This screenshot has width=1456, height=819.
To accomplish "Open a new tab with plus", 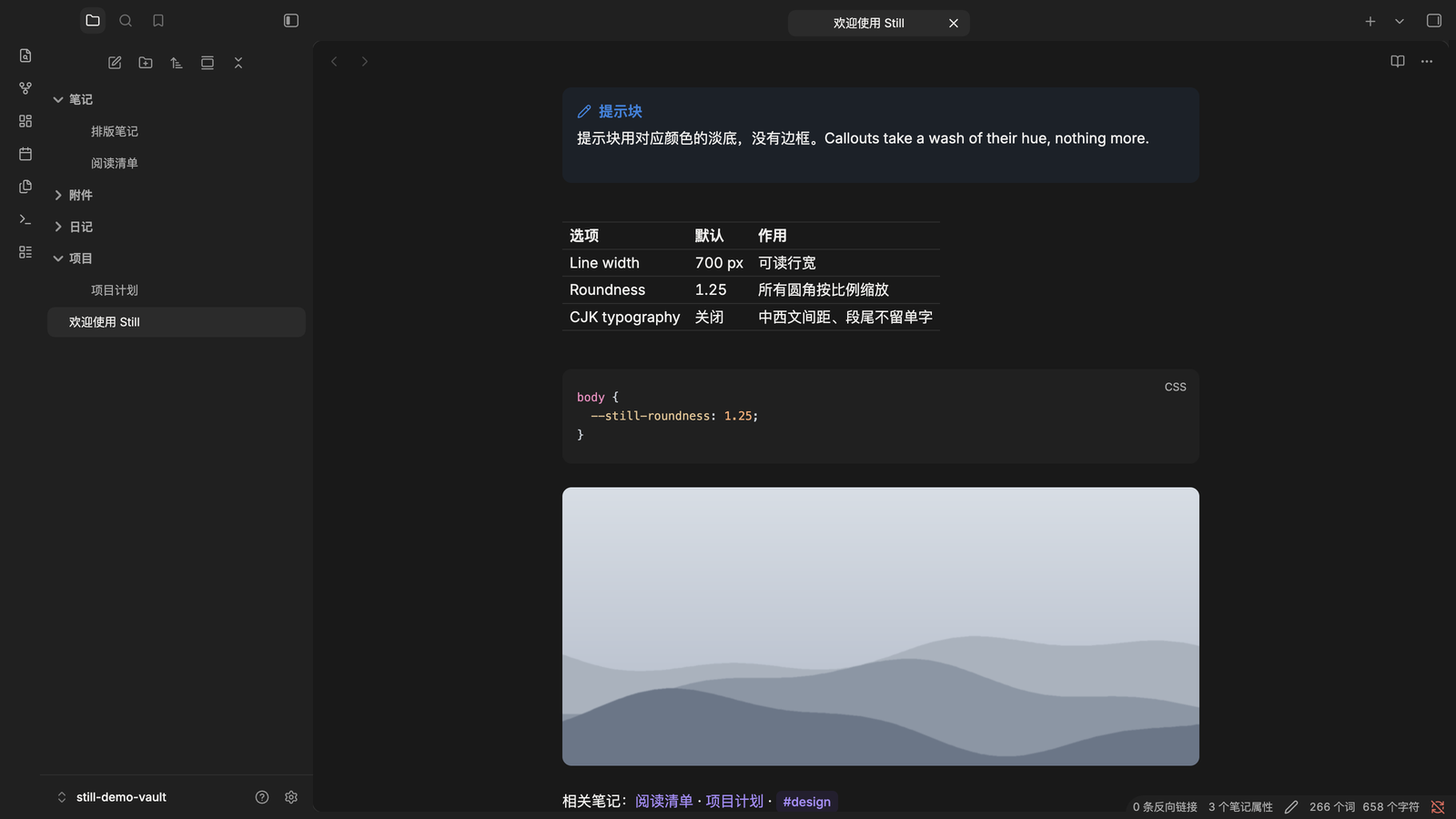I will [1370, 21].
